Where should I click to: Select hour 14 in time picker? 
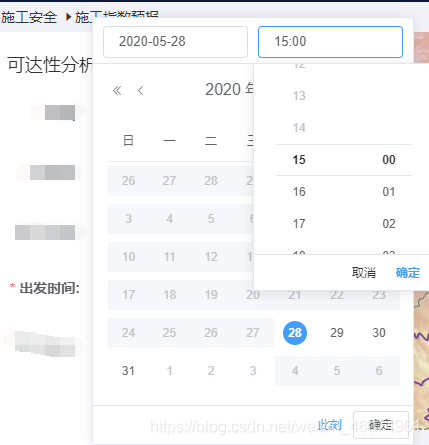pos(299,128)
